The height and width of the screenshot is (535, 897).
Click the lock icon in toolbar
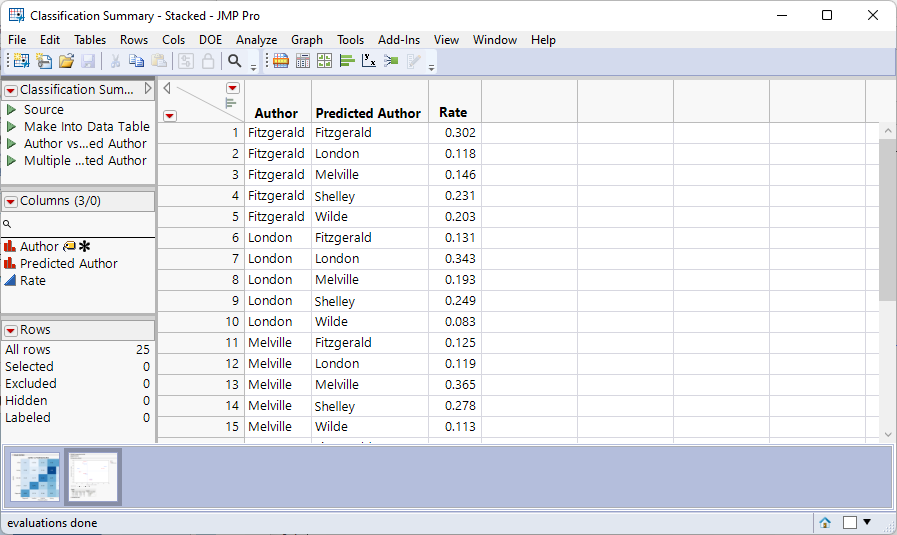[208, 61]
